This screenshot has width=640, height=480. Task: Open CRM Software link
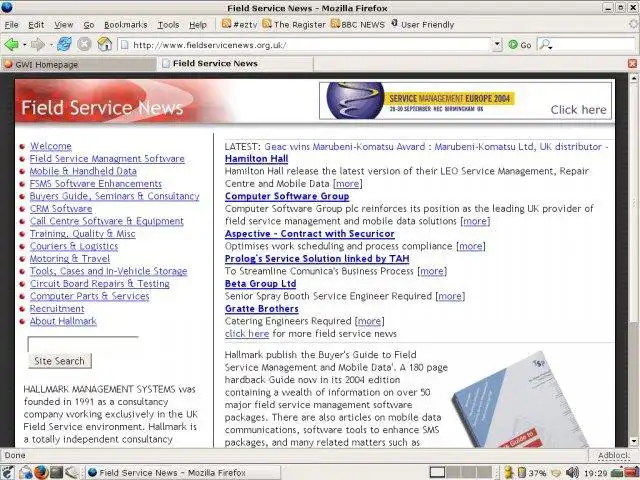(61, 209)
